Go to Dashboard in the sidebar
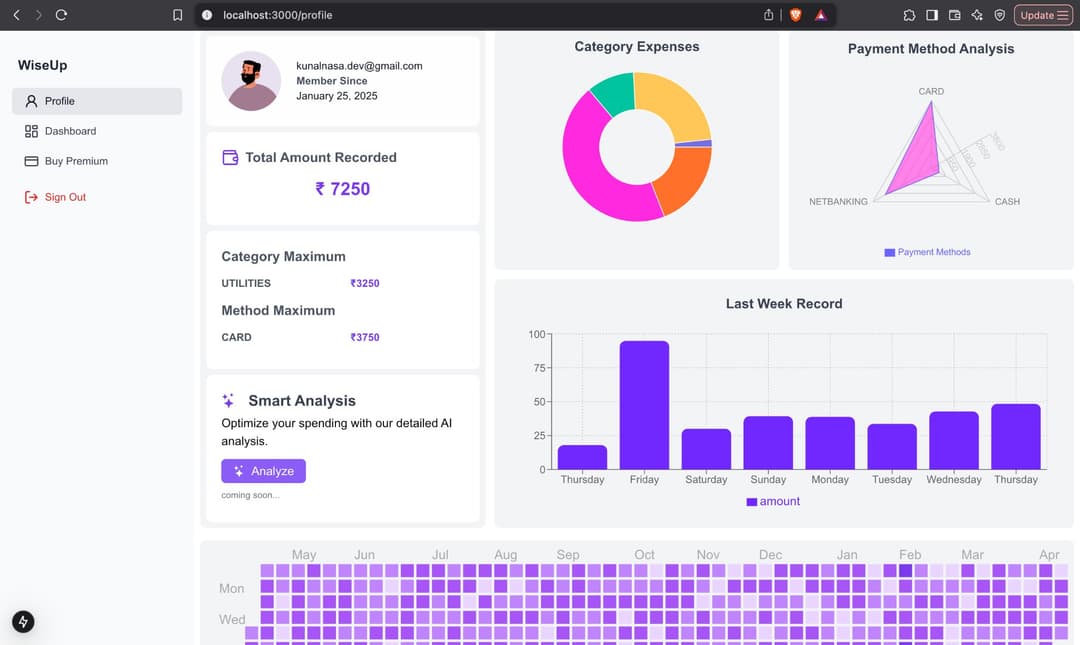The height and width of the screenshot is (645, 1080). coord(97,131)
